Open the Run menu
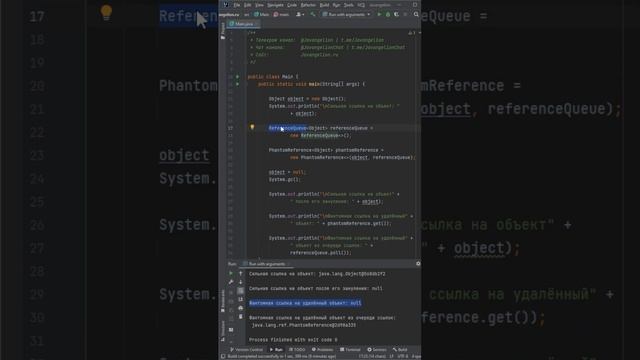640x360 pixels. [336, 5]
